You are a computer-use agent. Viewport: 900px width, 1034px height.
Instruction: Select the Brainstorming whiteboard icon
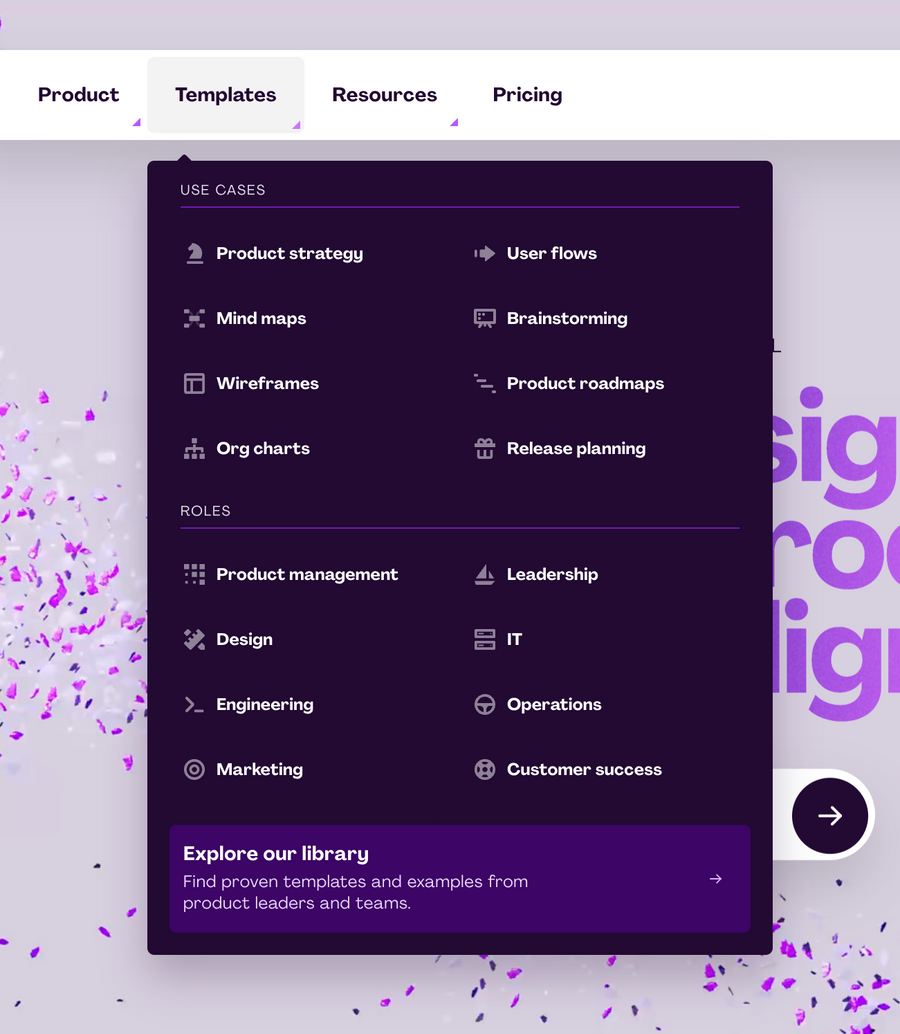[x=485, y=318]
